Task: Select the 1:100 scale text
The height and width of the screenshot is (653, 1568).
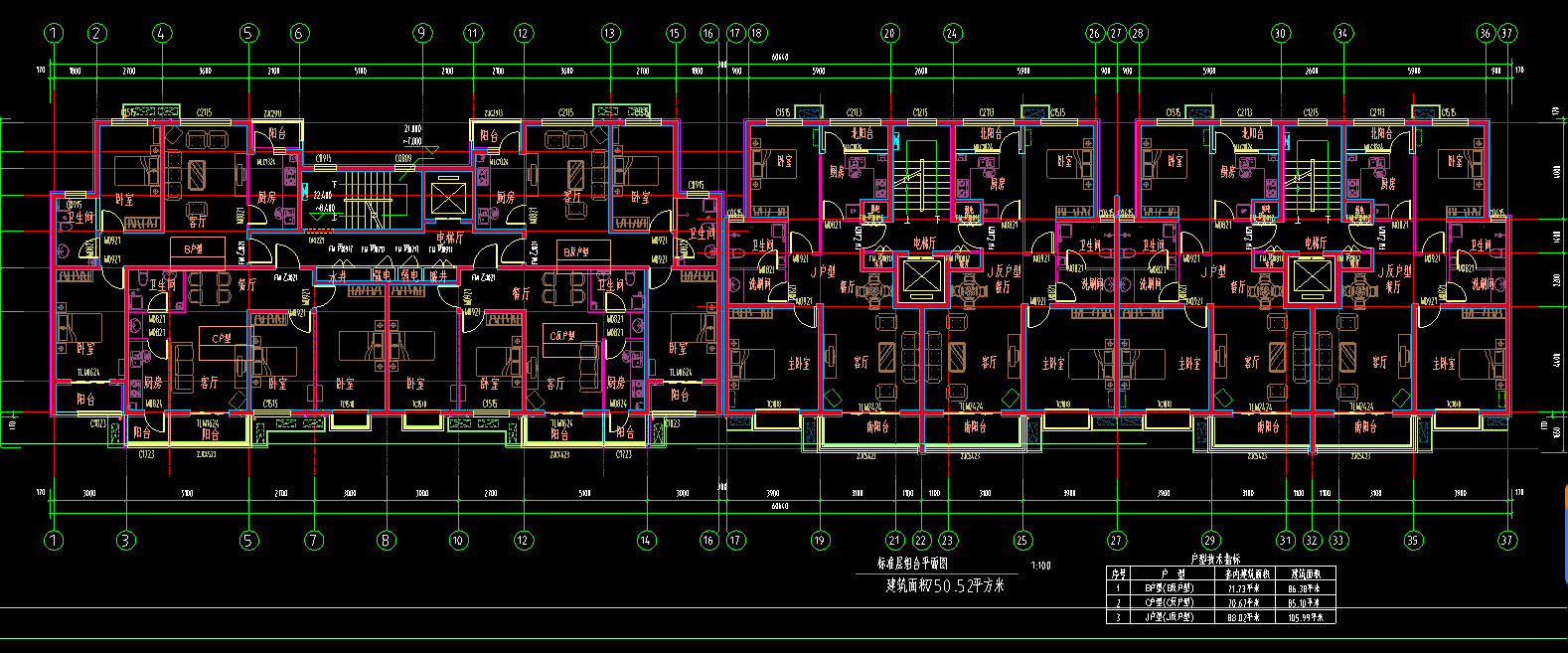Action: 1040,566
